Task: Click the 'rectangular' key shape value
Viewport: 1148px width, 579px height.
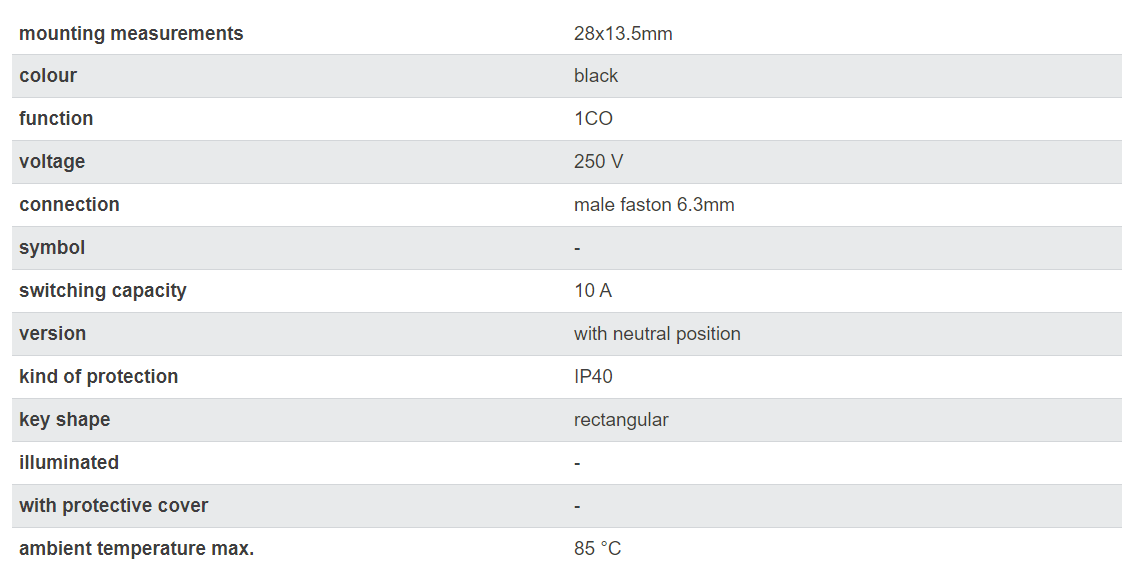Action: tap(621, 420)
